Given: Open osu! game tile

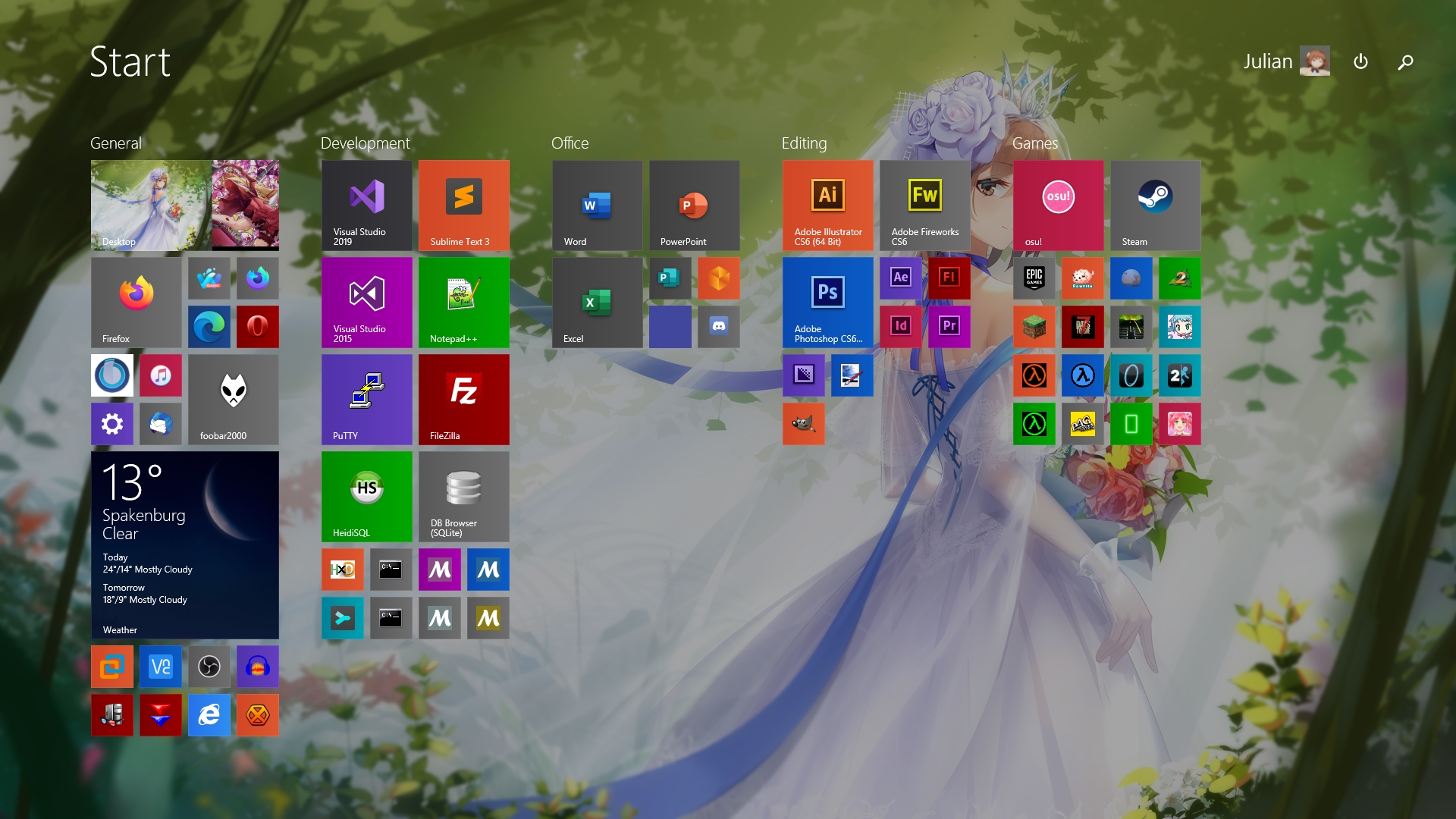Looking at the screenshot, I should point(1059,206).
